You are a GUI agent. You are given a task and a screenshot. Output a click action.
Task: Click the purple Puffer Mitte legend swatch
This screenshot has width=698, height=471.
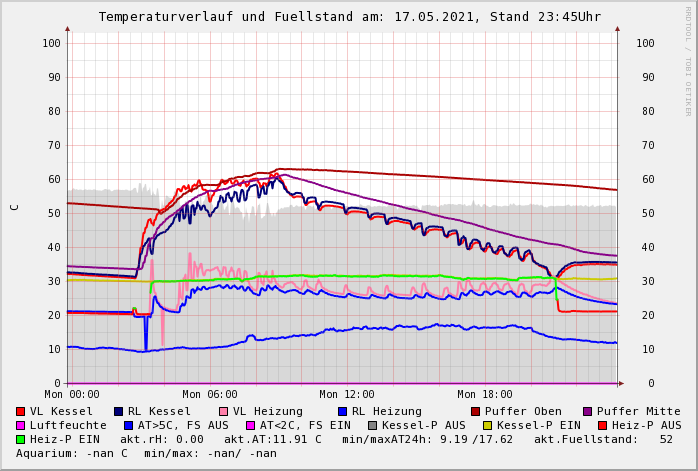[x=587, y=411]
